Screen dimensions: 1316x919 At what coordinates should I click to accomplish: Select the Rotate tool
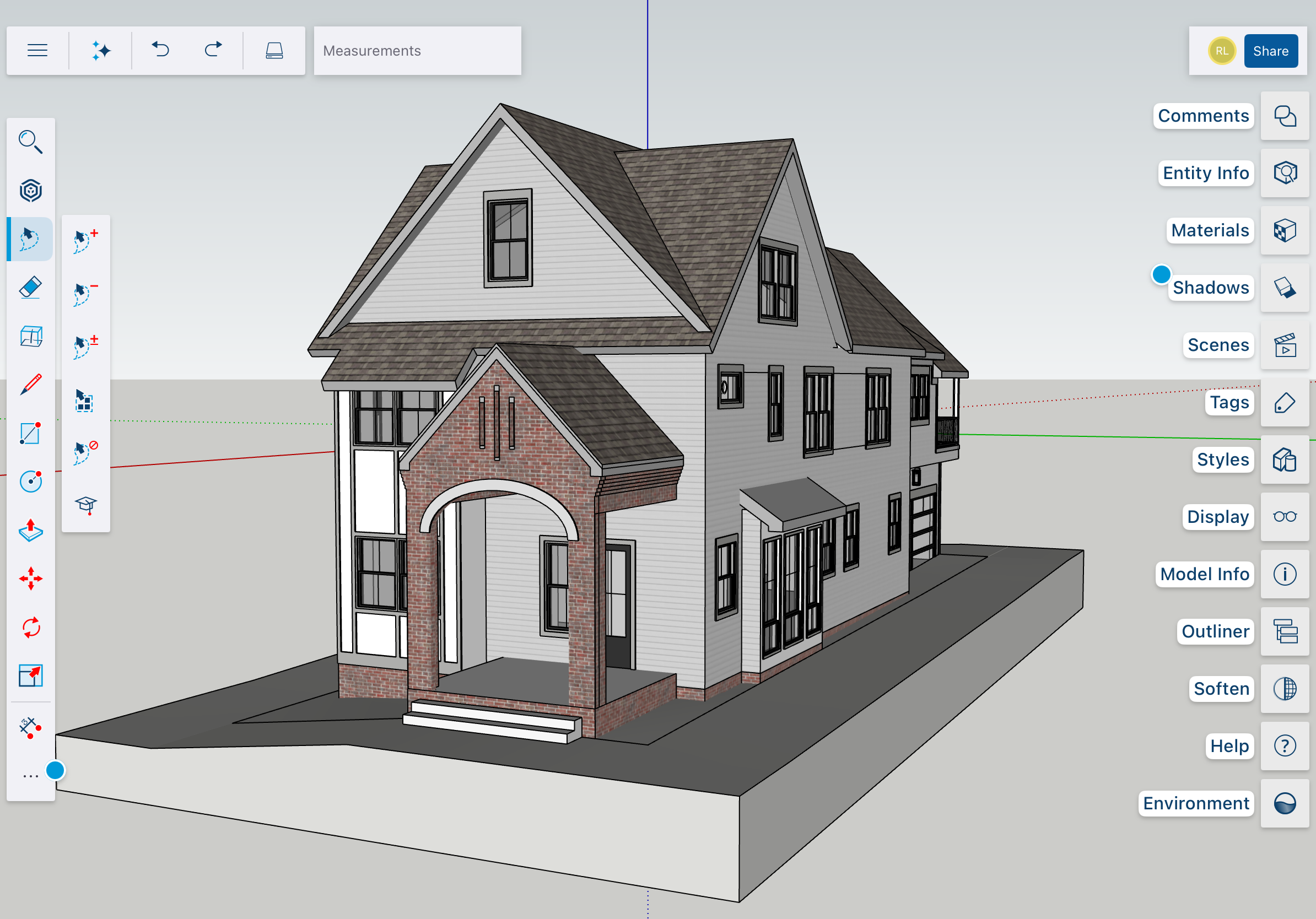point(30,628)
